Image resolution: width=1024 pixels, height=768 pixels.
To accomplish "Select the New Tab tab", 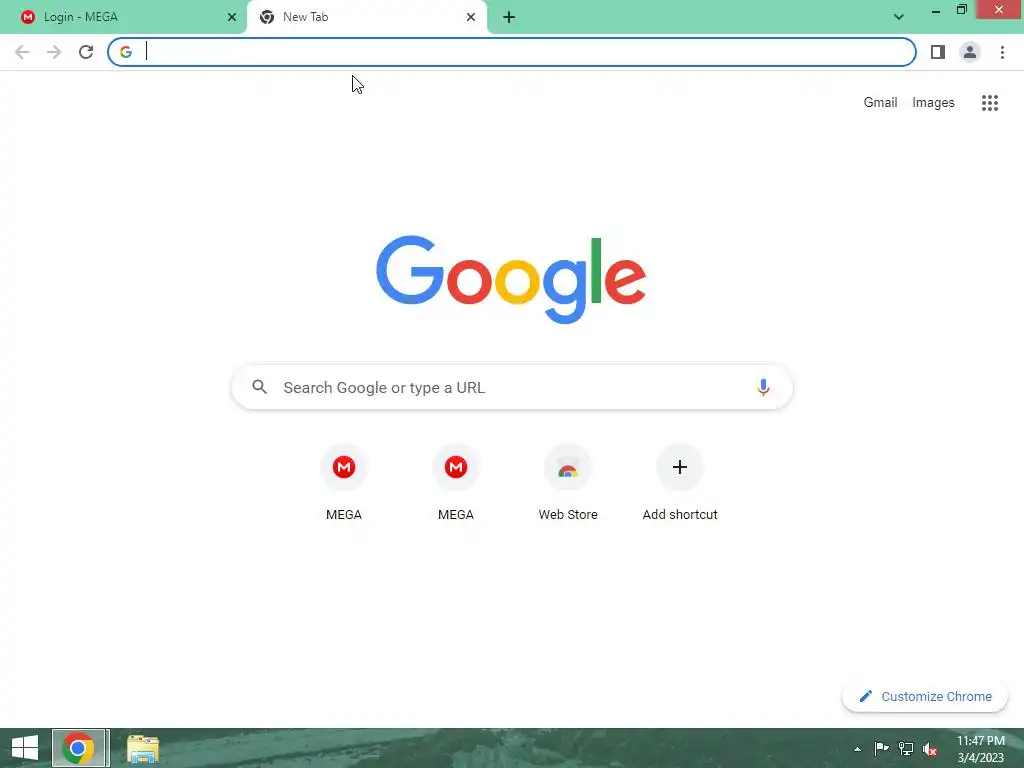I will (367, 18).
